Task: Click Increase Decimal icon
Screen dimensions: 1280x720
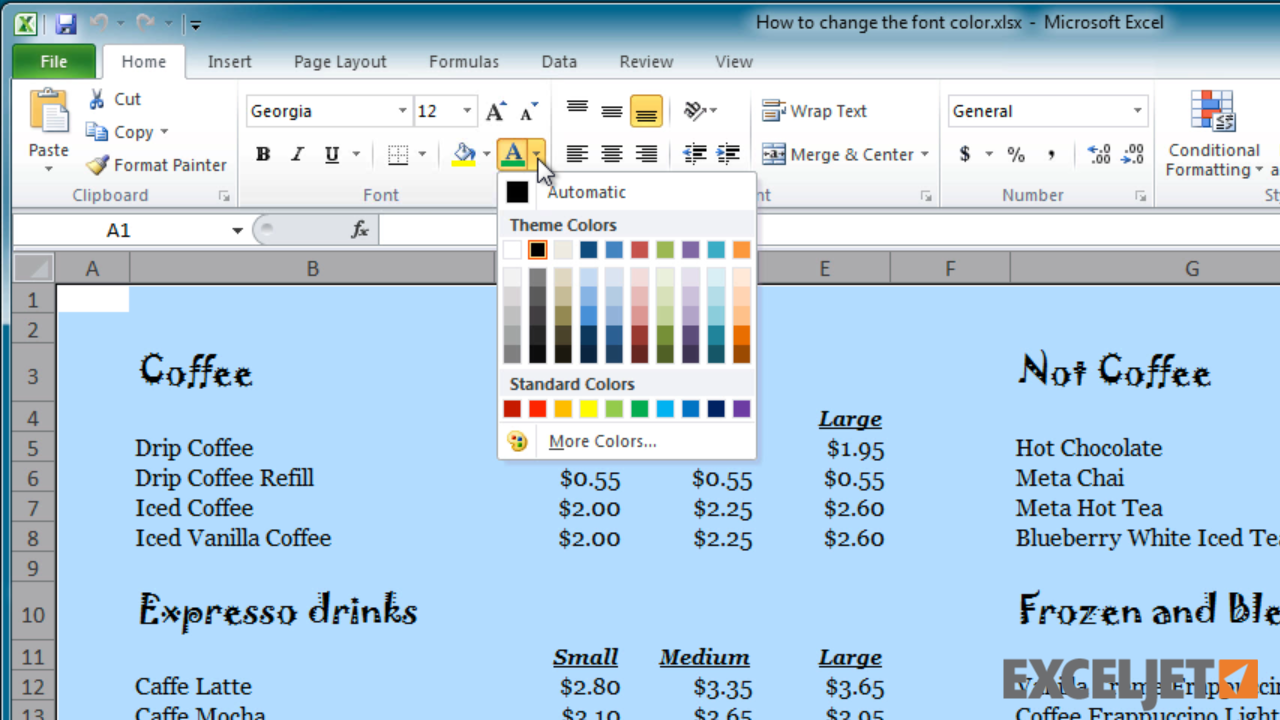Action: (1098, 154)
